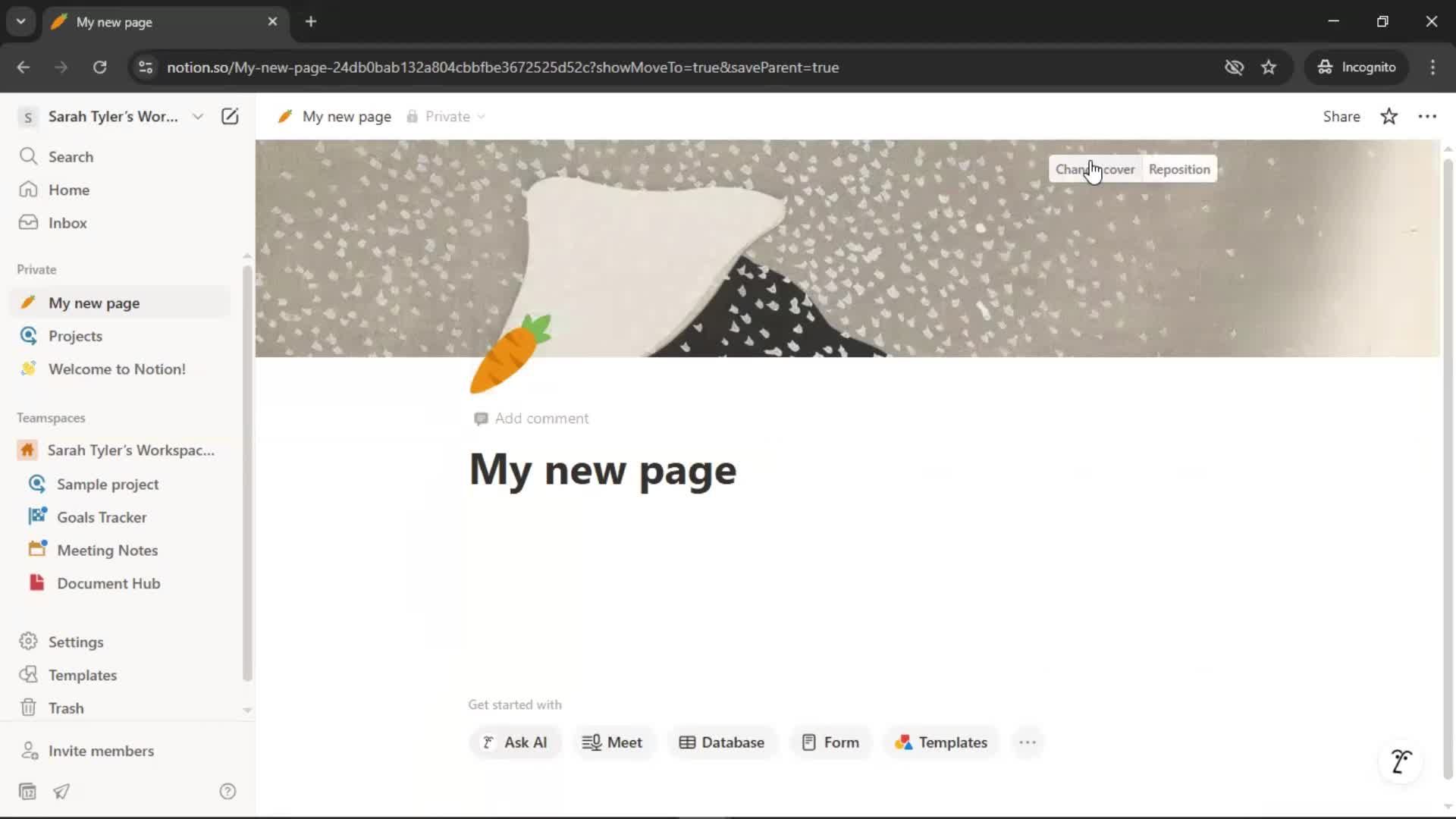
Task: Open a new browser tab
Action: [311, 22]
